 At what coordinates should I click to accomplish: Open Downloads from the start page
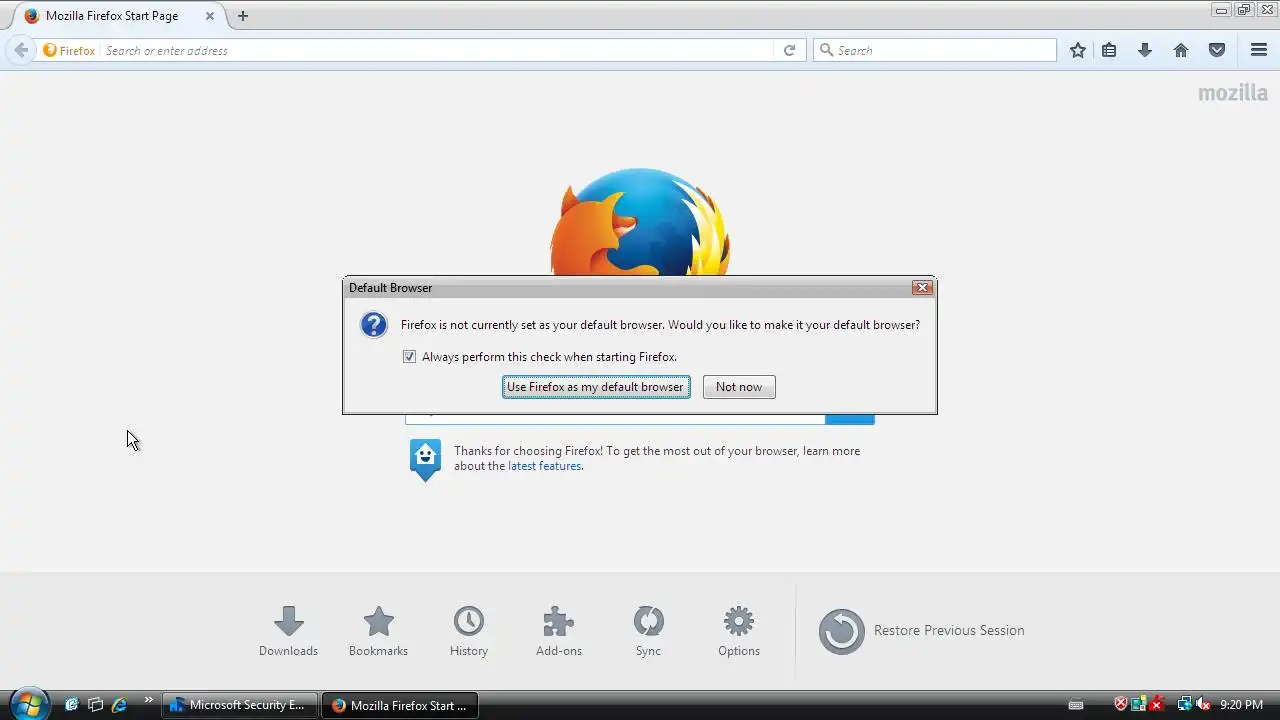click(x=288, y=632)
